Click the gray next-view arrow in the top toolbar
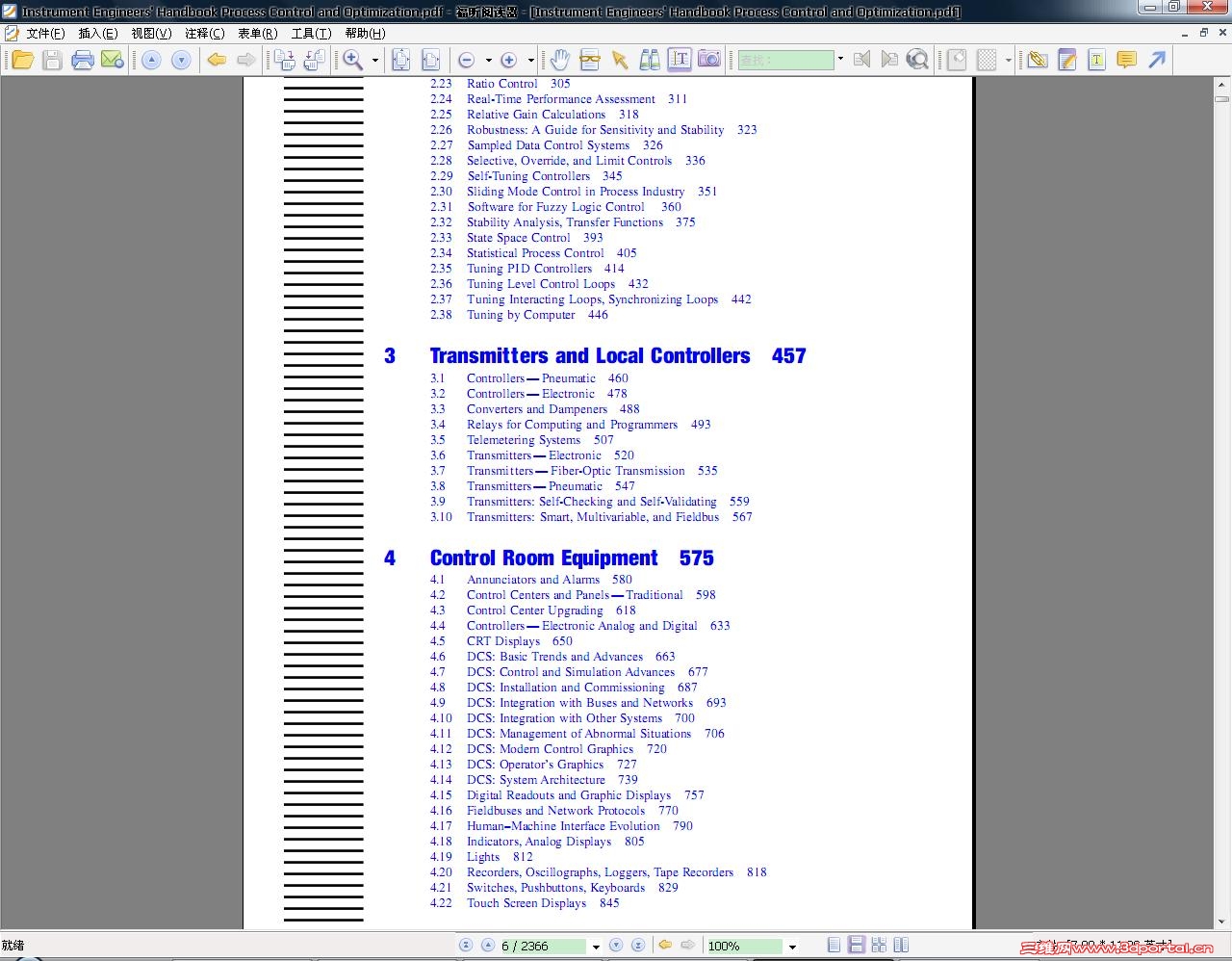 (246, 60)
